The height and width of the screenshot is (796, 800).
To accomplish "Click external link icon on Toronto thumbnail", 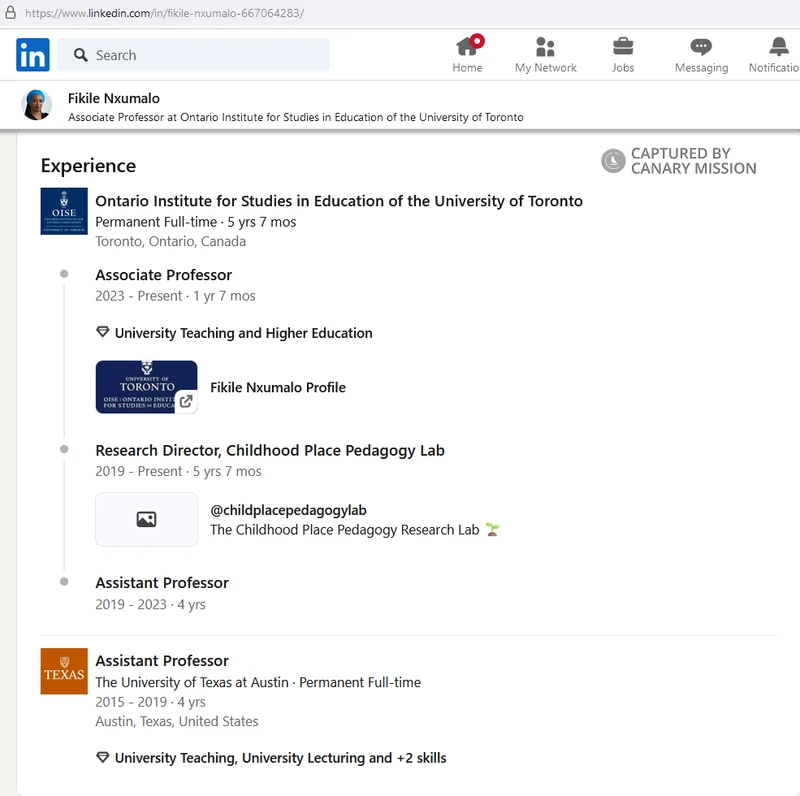I will 186,401.
